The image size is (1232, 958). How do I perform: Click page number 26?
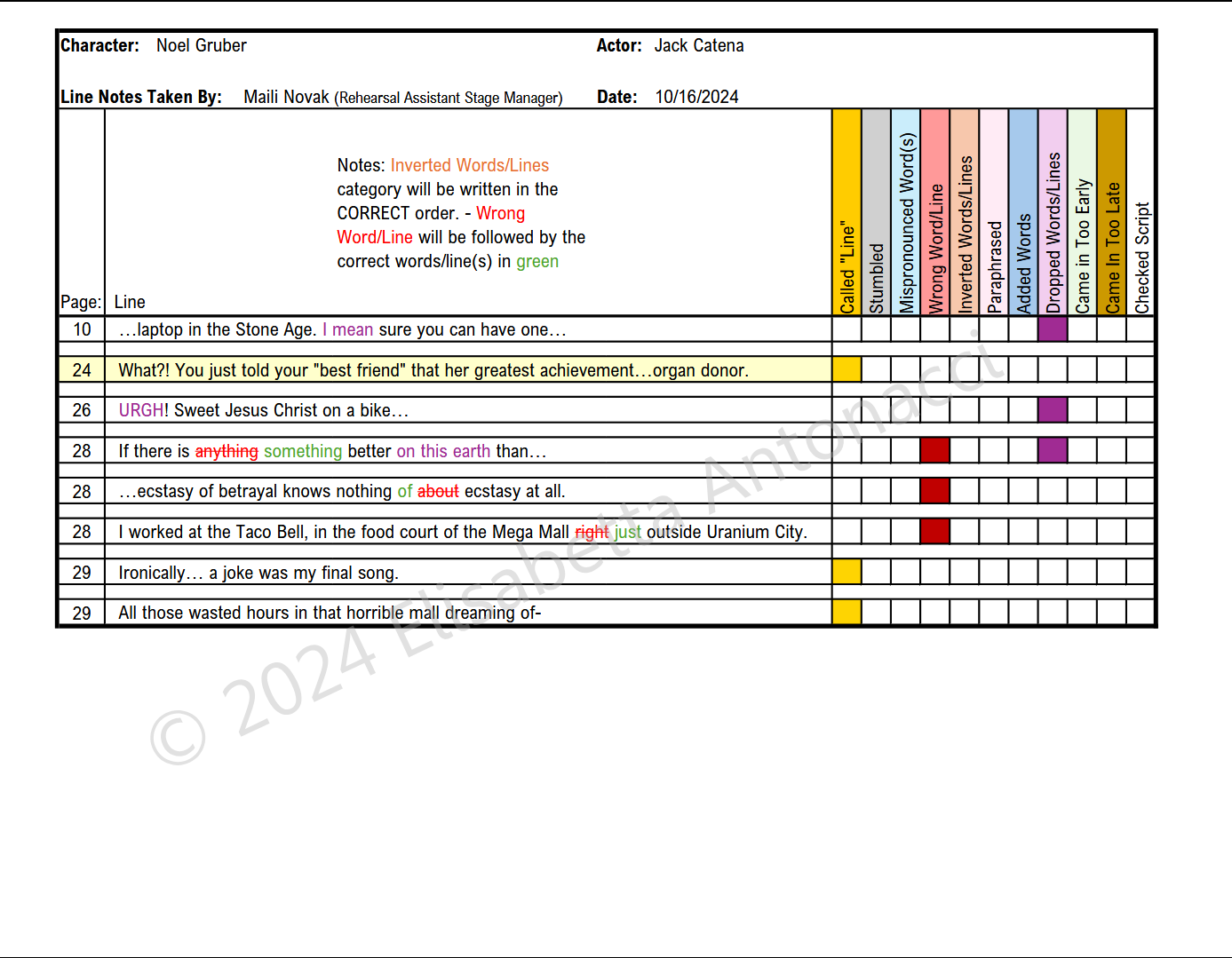pos(82,410)
